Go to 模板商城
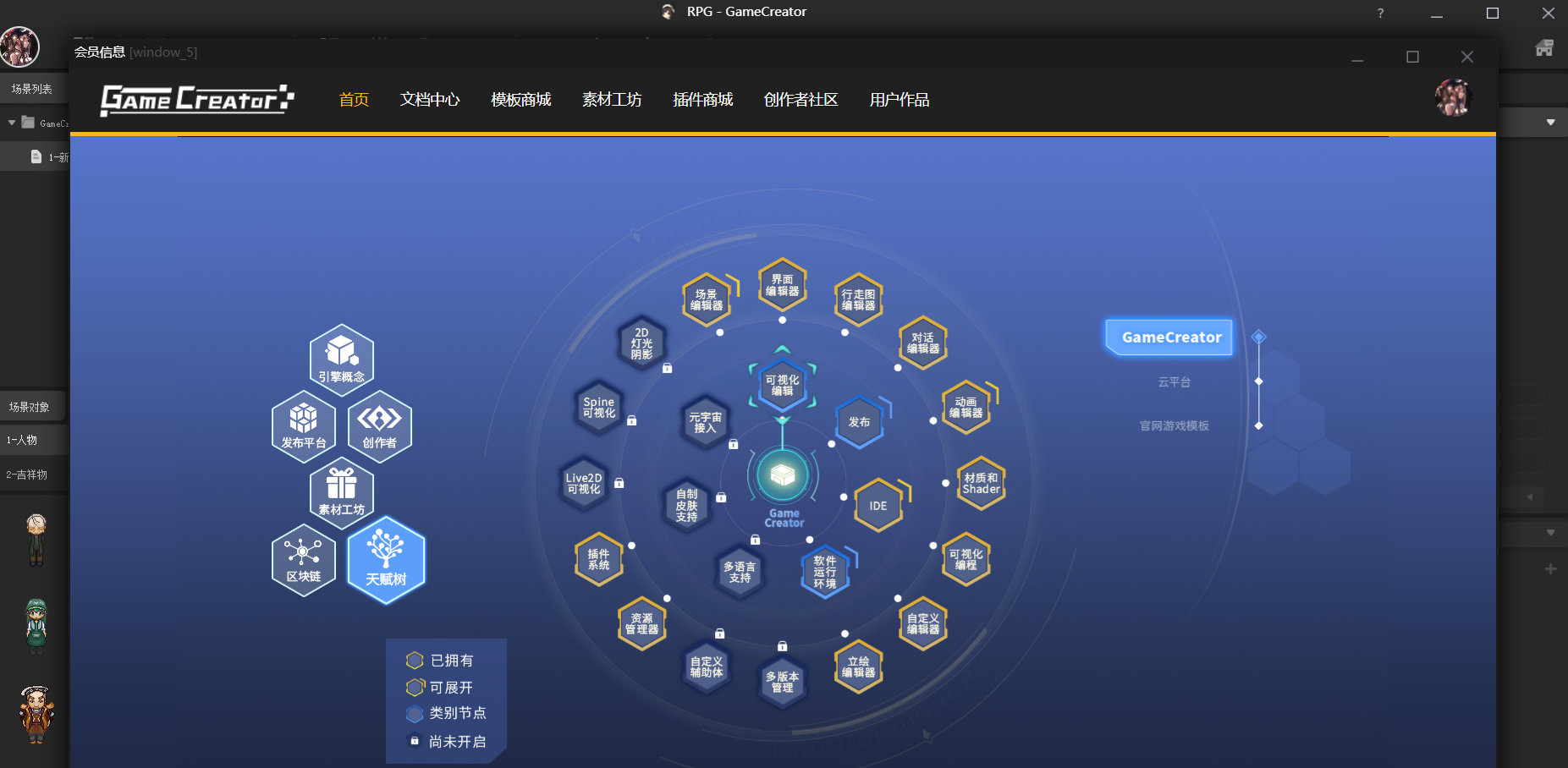 pyautogui.click(x=521, y=100)
